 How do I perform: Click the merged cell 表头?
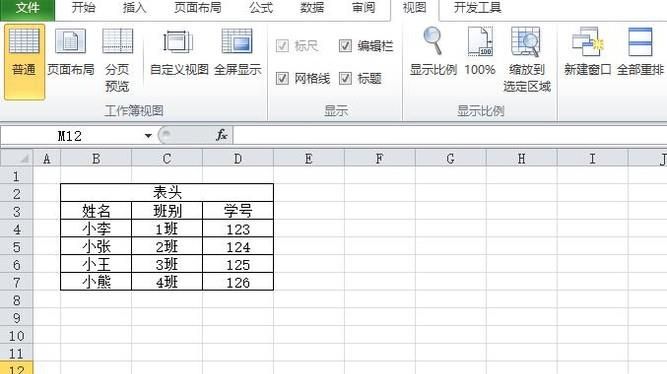point(167,193)
